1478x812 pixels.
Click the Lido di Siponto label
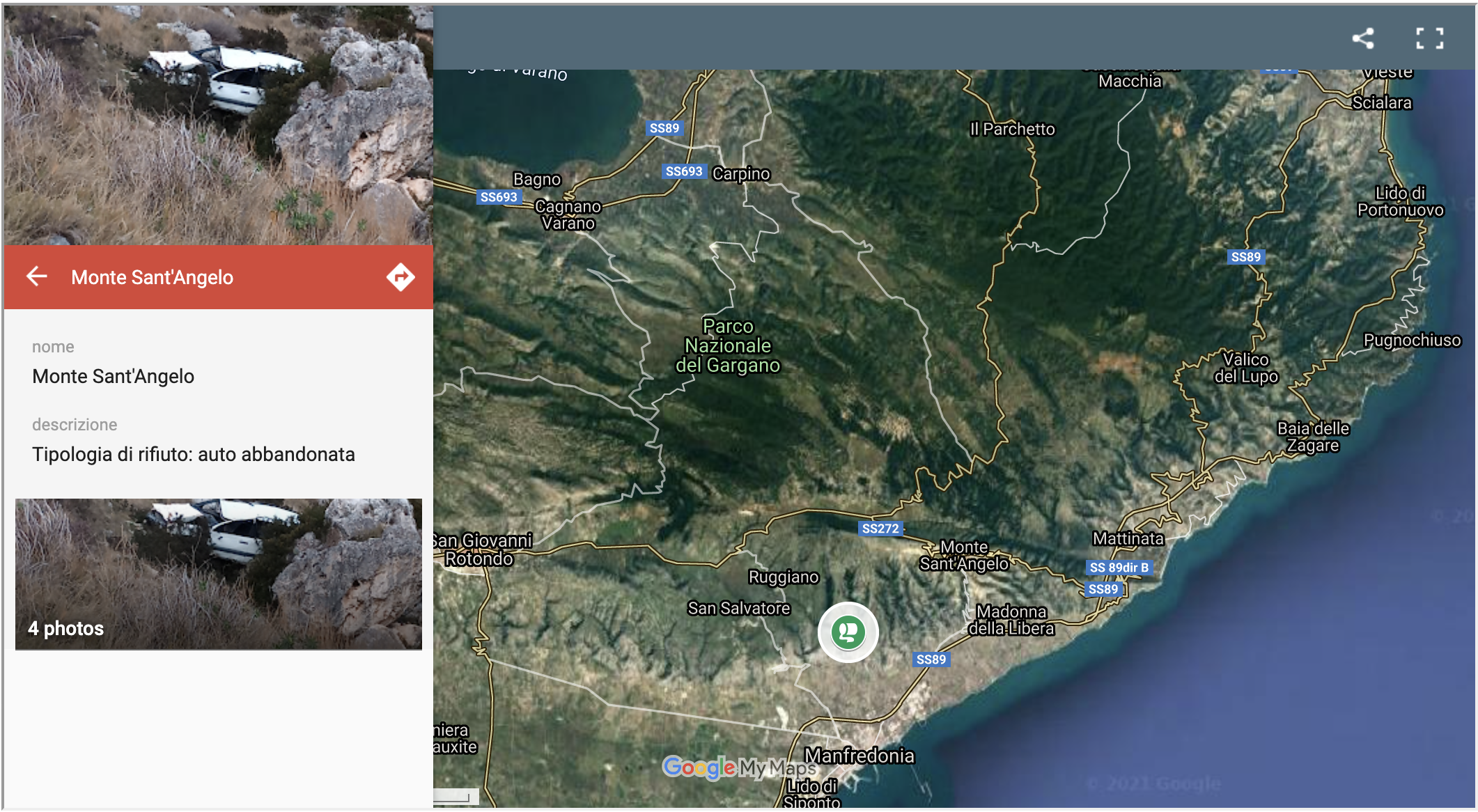coord(812,794)
